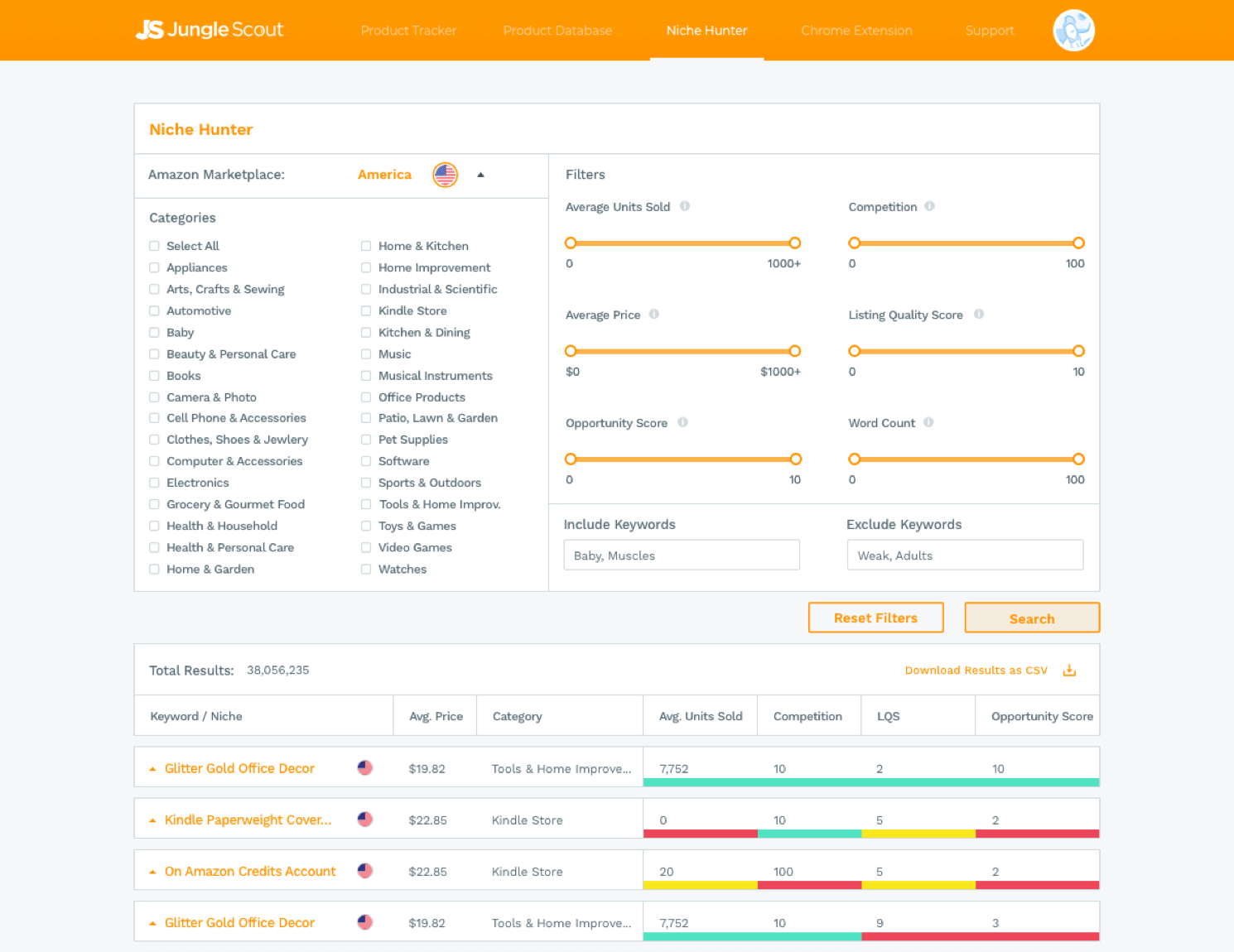Click the Average Units Sold slider minimum handle
Image resolution: width=1234 pixels, height=952 pixels.
571,243
